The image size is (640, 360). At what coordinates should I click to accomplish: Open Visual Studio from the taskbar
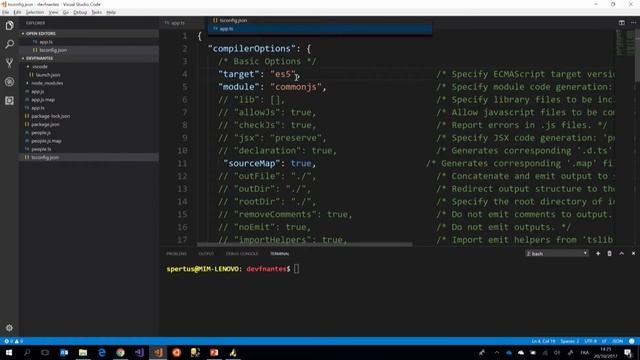coord(139,353)
